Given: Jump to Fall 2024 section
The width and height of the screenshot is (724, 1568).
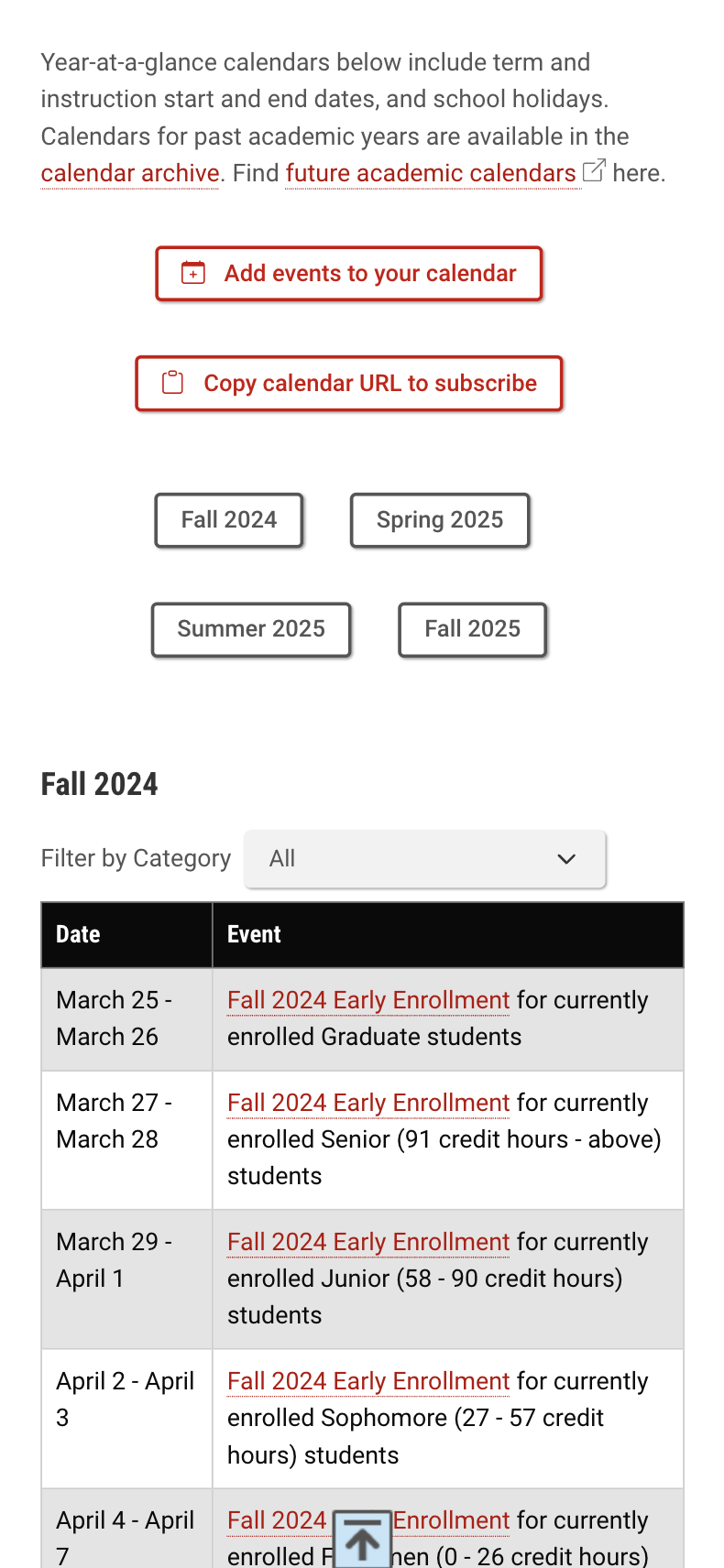Looking at the screenshot, I should coord(229,520).
